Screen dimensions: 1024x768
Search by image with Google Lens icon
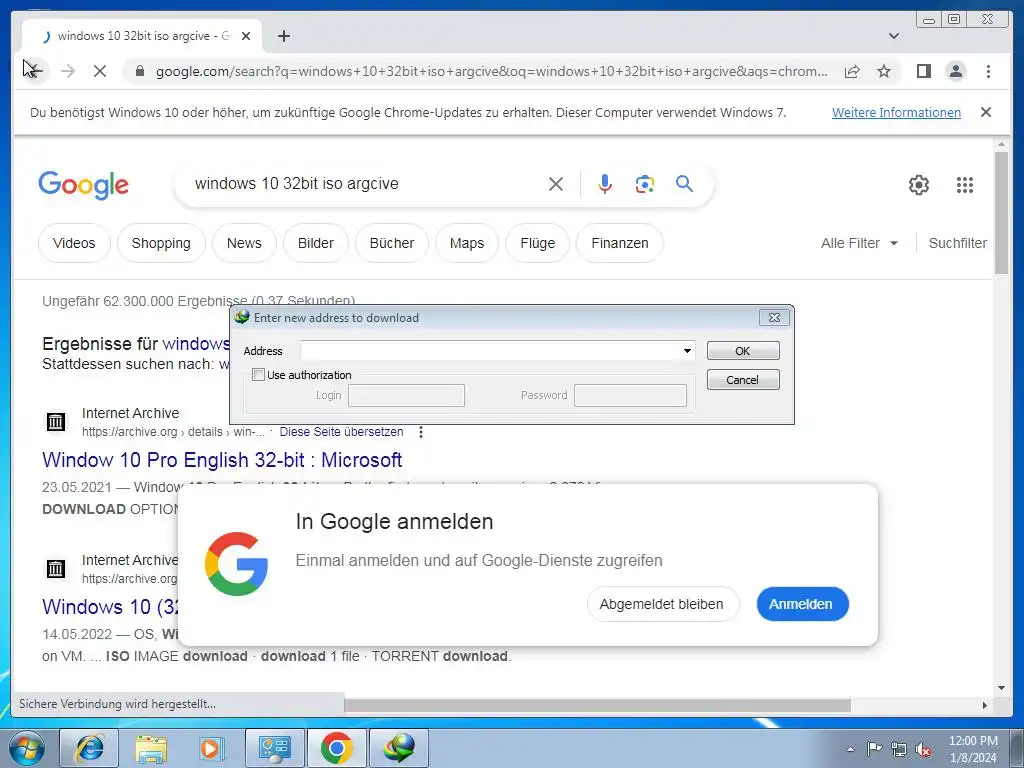point(645,184)
